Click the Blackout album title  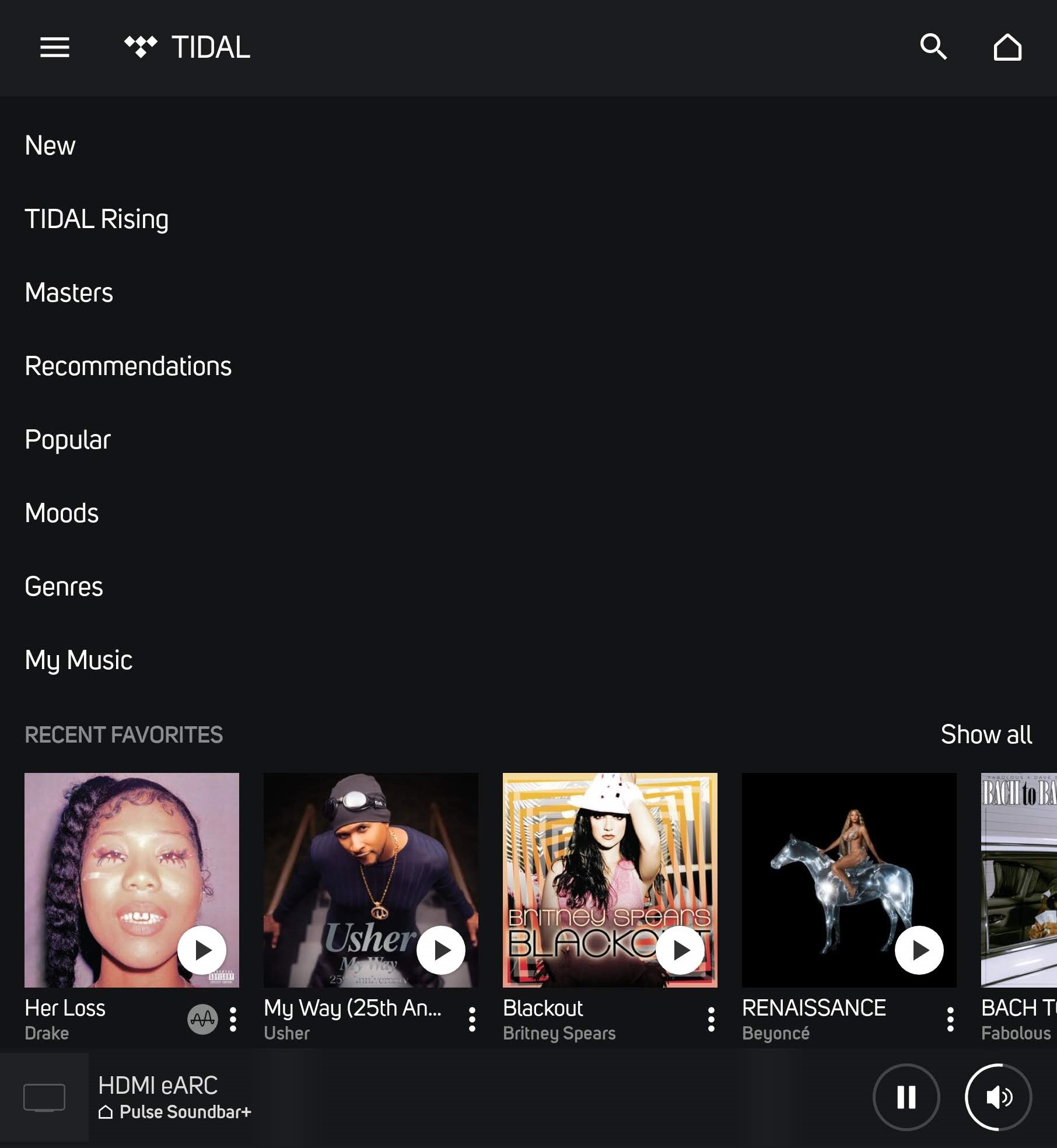(x=543, y=1008)
